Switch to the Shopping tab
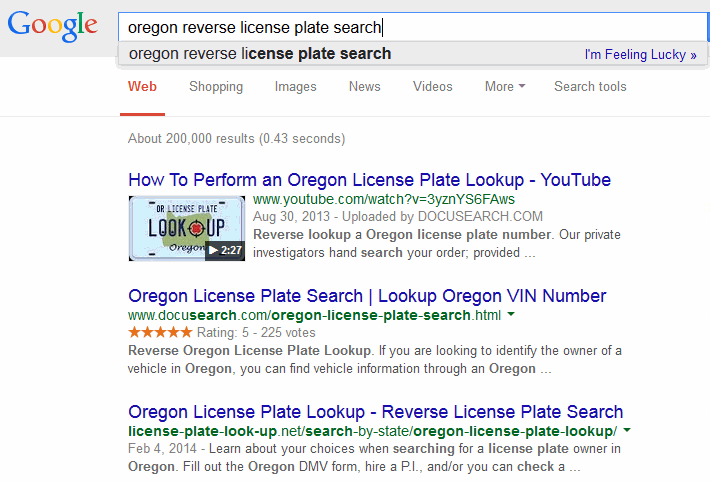Image resolution: width=710 pixels, height=482 pixels. point(216,87)
